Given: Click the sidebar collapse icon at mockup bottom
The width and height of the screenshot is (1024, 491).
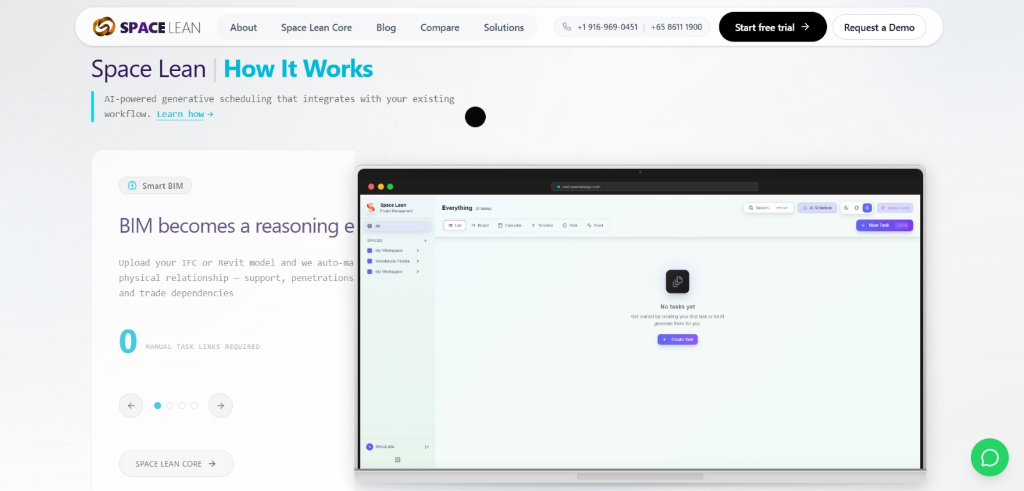Looking at the screenshot, I should click(398, 460).
